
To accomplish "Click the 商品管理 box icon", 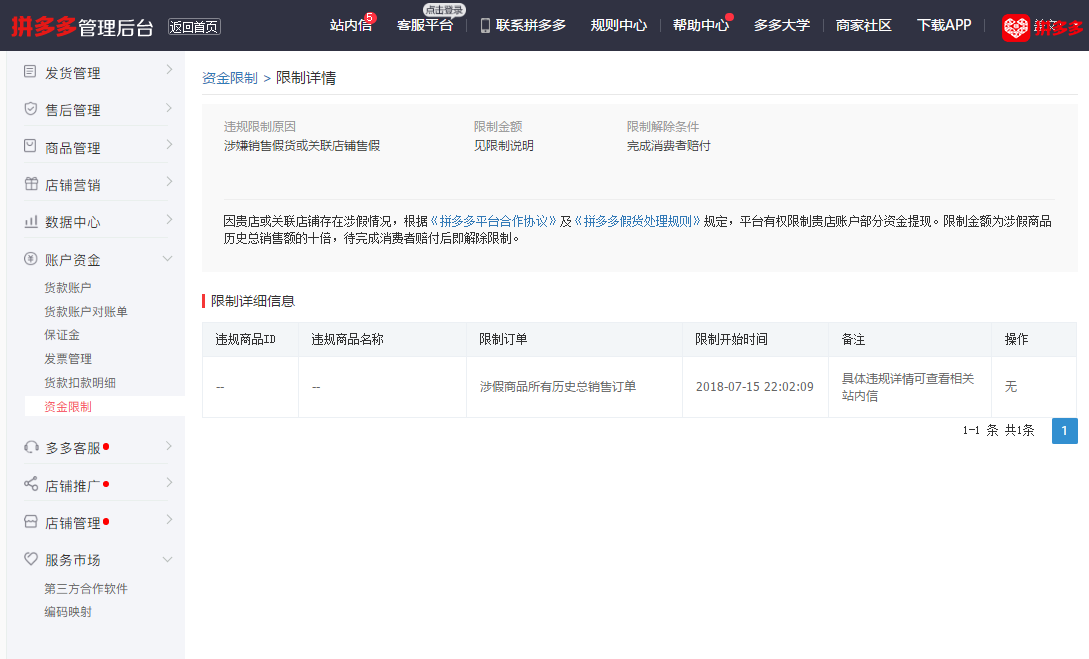I will click(x=30, y=146).
